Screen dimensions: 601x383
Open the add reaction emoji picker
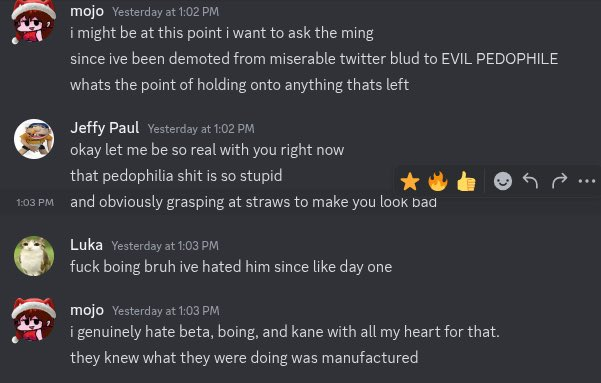click(x=503, y=181)
